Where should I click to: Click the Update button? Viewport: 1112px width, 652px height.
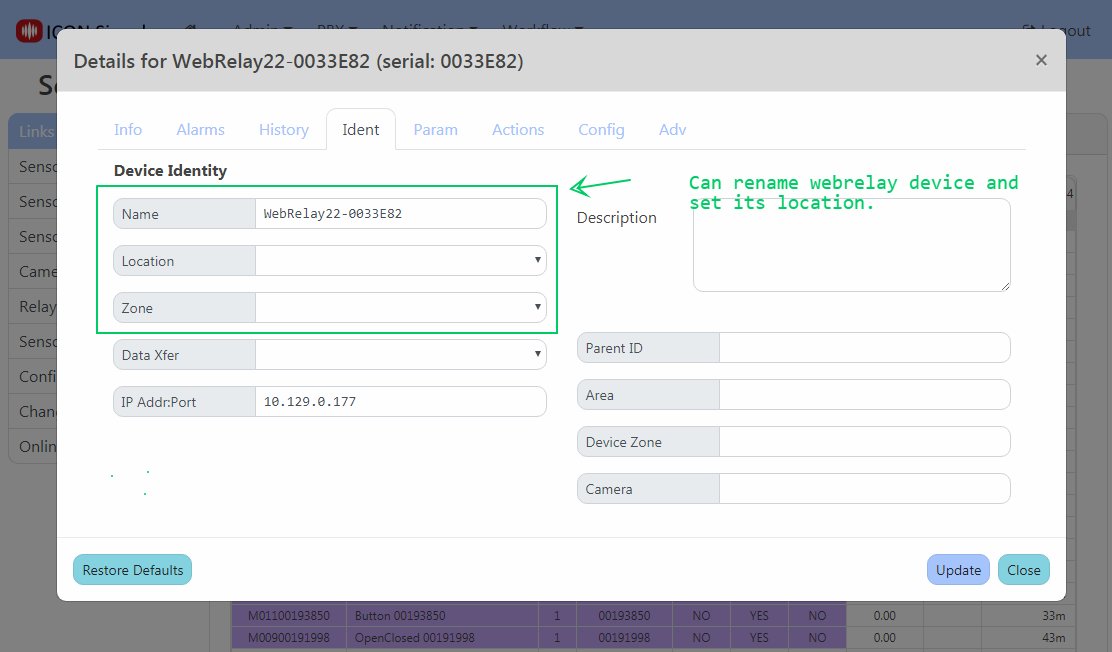pyautogui.click(x=958, y=570)
